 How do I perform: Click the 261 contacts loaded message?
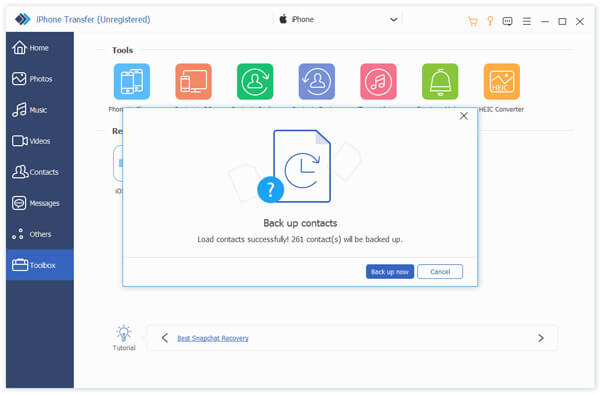point(300,239)
